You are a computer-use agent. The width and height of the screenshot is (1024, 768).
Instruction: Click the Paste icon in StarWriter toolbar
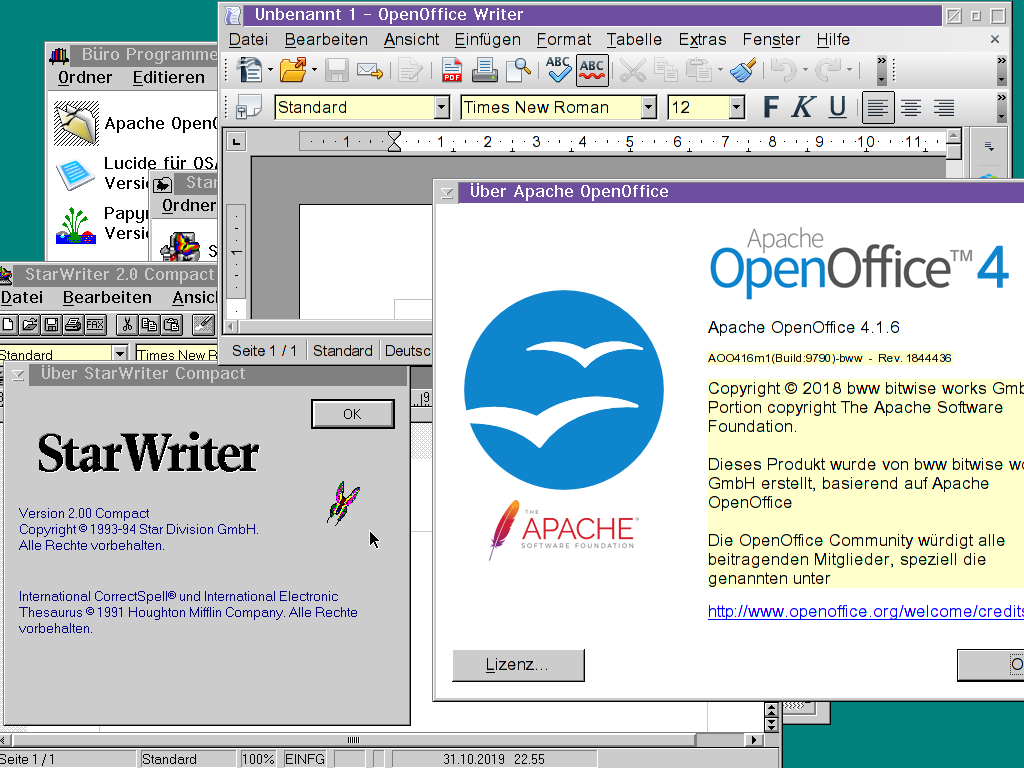(x=171, y=325)
